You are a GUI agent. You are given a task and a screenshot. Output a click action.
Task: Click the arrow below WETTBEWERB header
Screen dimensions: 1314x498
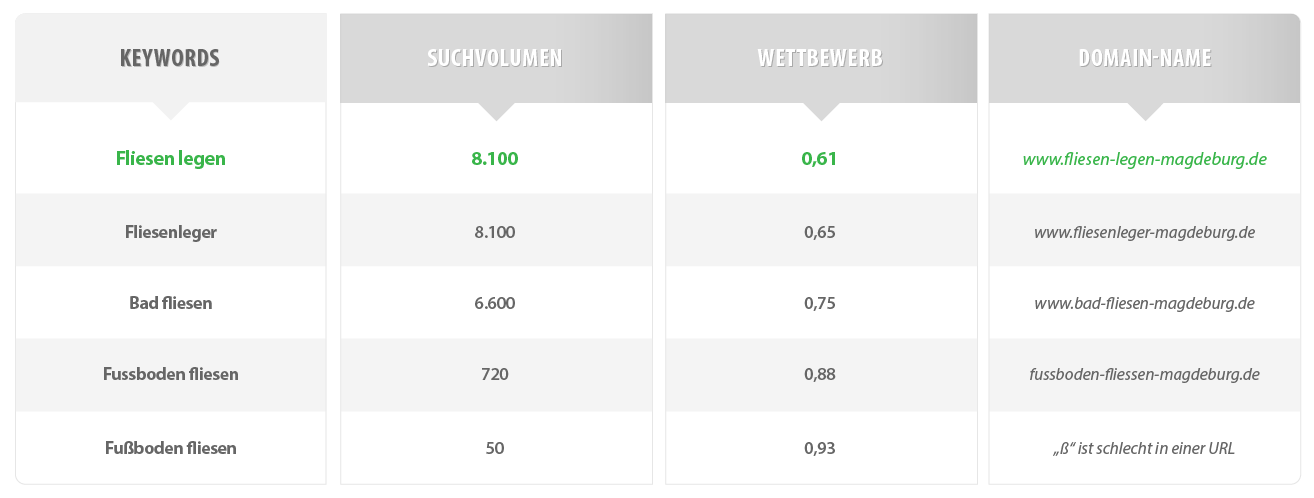click(x=820, y=111)
